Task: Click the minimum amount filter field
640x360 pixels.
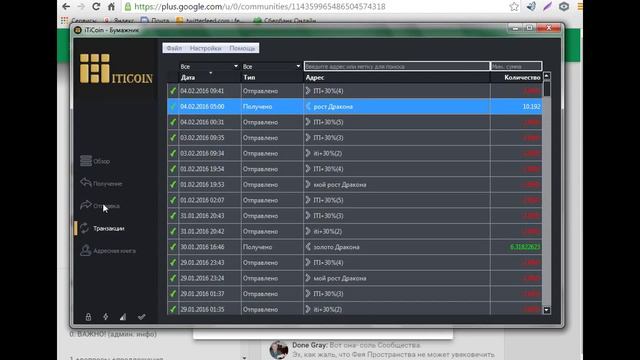Action: tap(516, 66)
